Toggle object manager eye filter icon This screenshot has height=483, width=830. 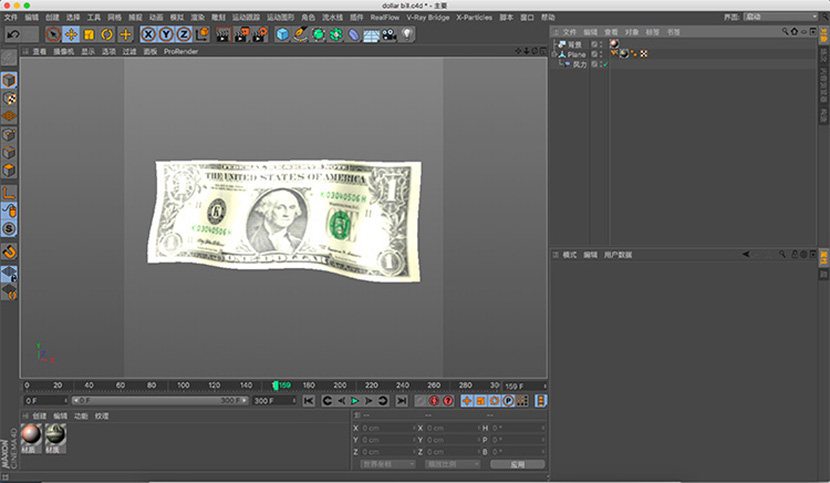pos(804,32)
